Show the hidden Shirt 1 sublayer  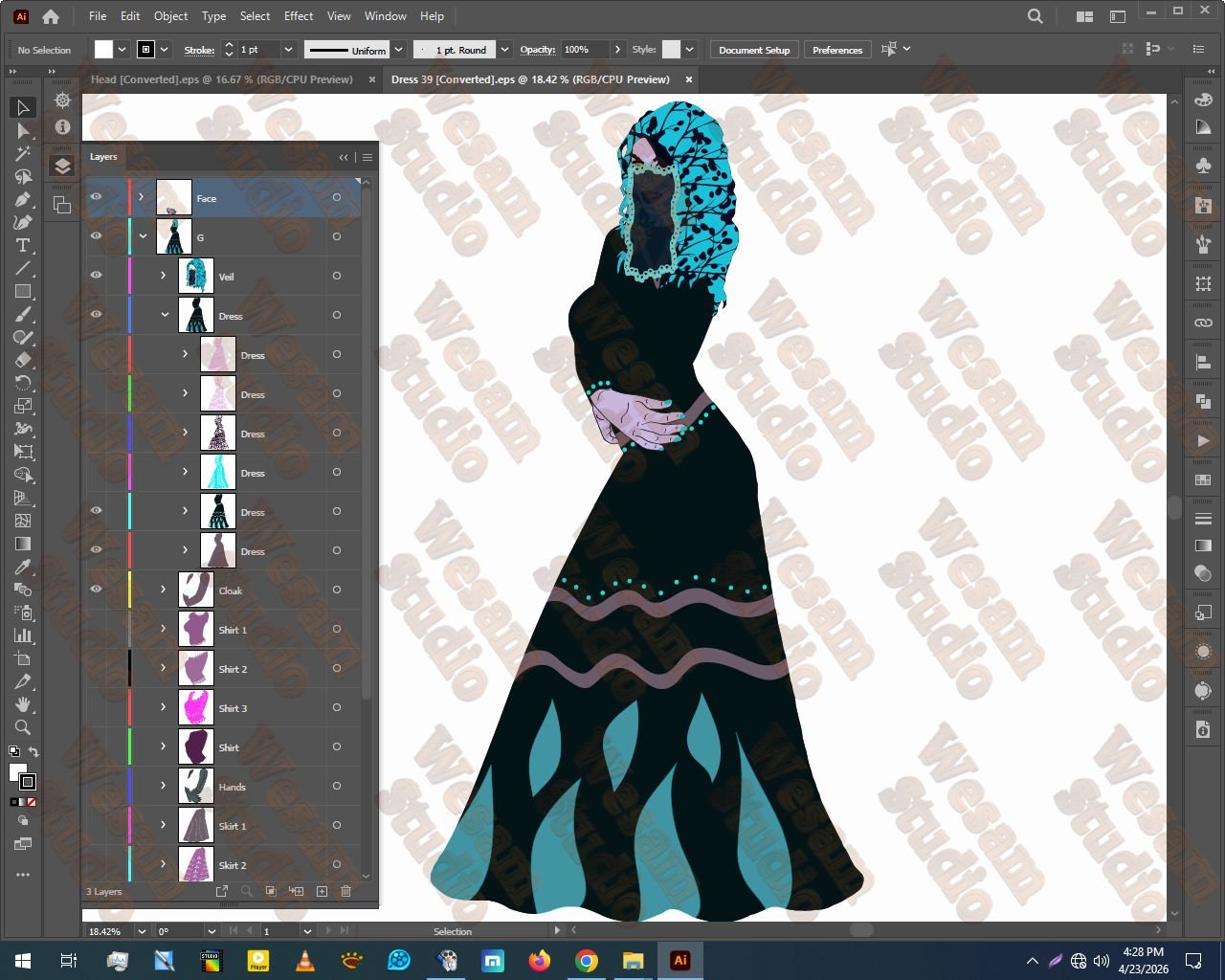(96, 629)
